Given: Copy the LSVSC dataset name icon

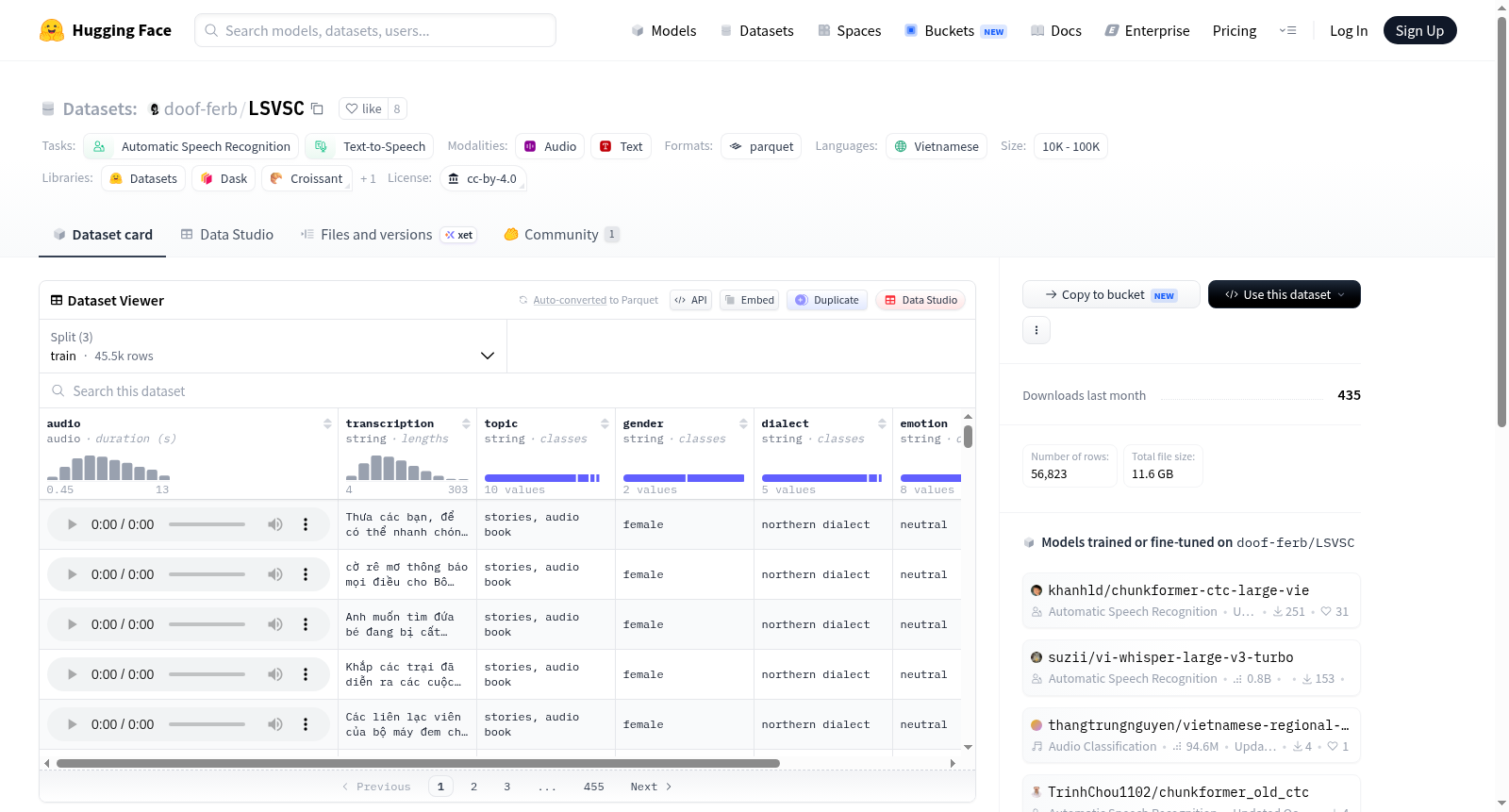Looking at the screenshot, I should point(317,108).
